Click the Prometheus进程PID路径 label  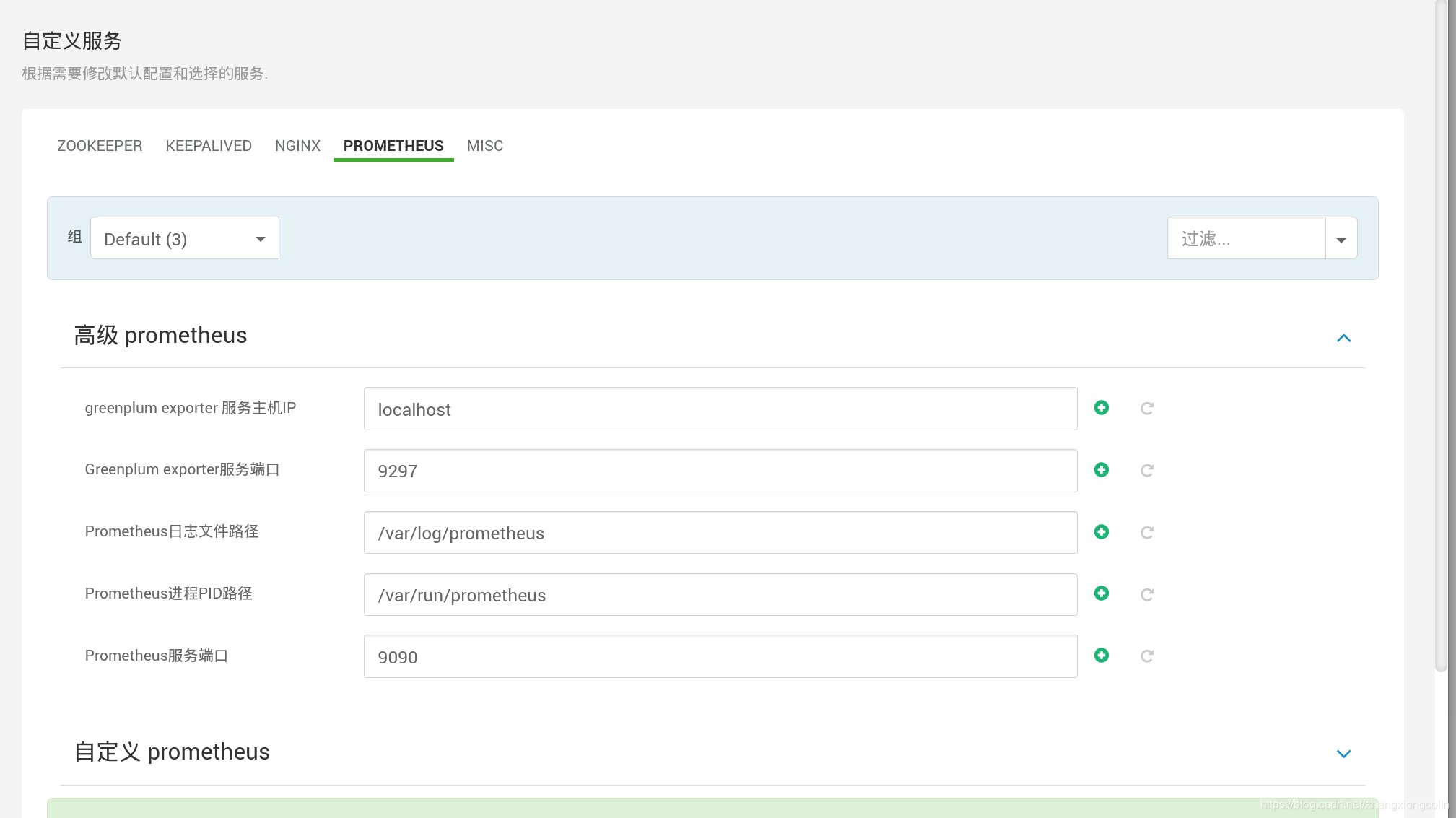tap(169, 593)
